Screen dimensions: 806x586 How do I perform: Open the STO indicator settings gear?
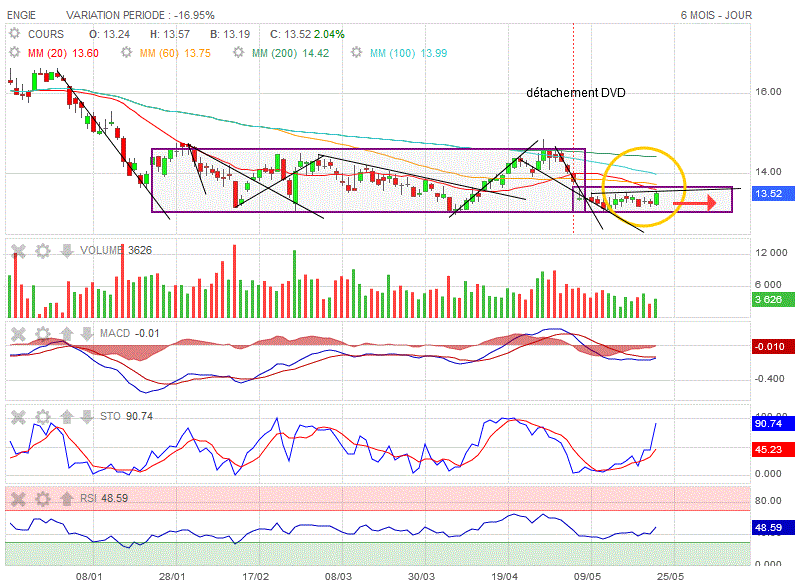(x=42, y=416)
